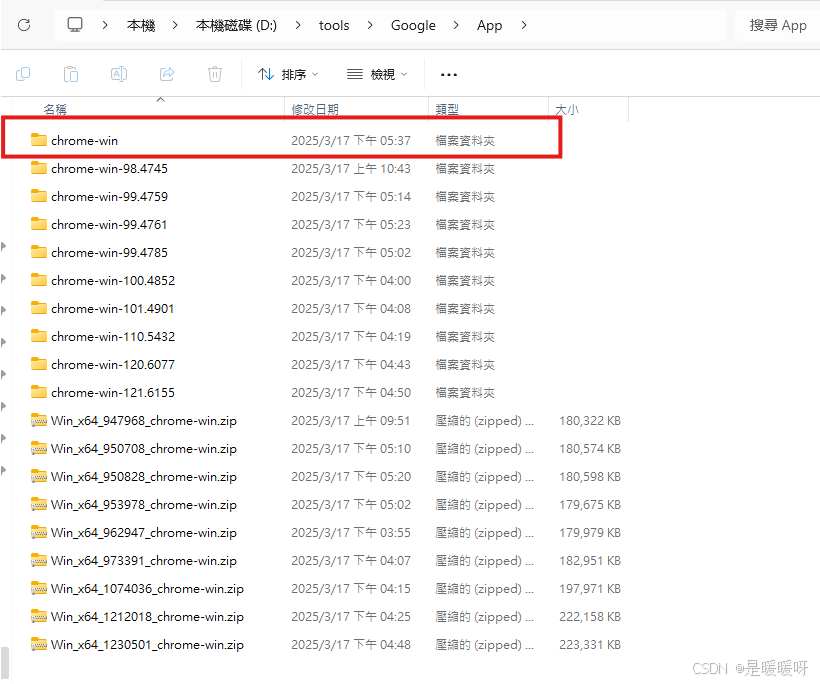Screen dimensions: 820x684
Task: Click the This PC monitor icon
Action: (75, 25)
